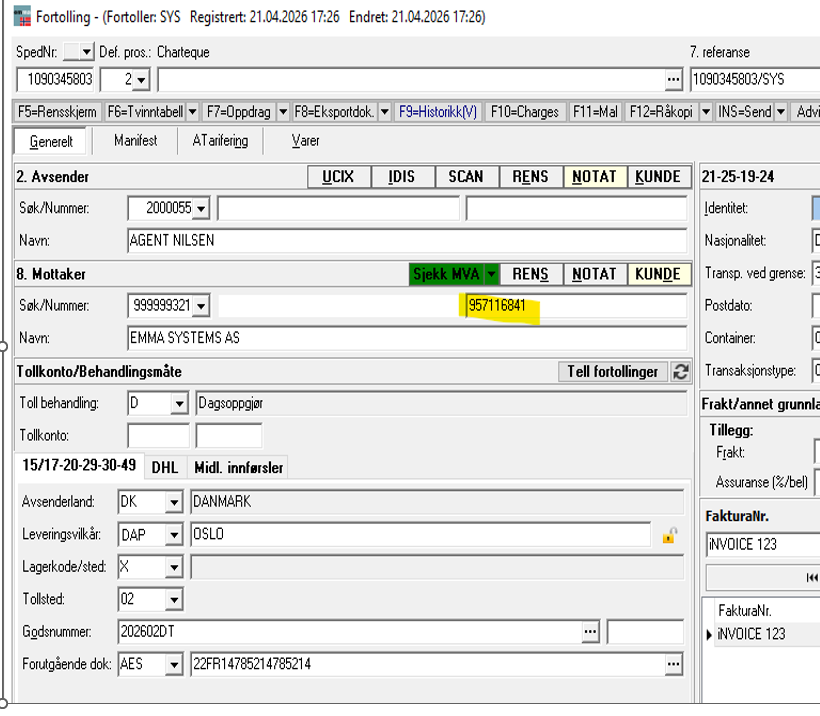Viewport: 820px width, 716px height.
Task: Open lookup ellipsis button beside Godsnummer field
Action: [x=592, y=632]
